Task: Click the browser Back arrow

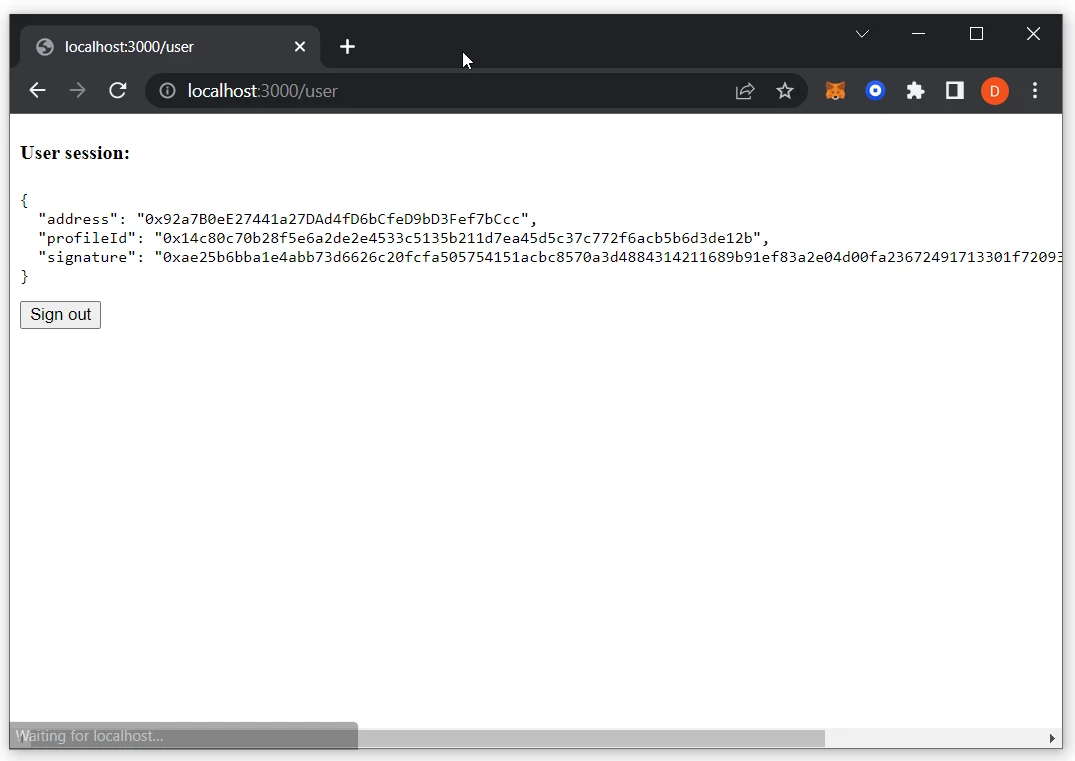Action: pos(37,91)
